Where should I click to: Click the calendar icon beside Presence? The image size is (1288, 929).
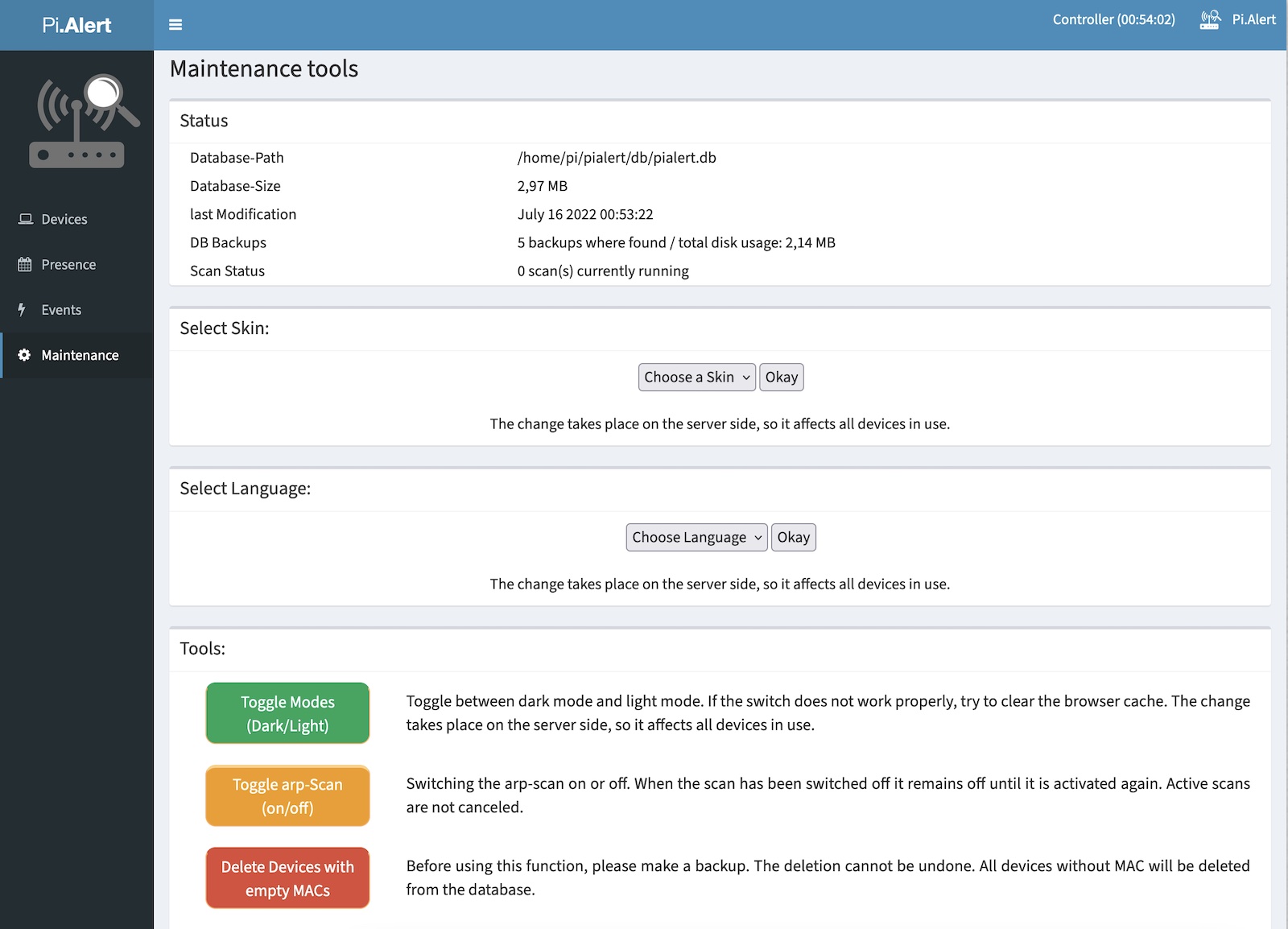point(25,265)
